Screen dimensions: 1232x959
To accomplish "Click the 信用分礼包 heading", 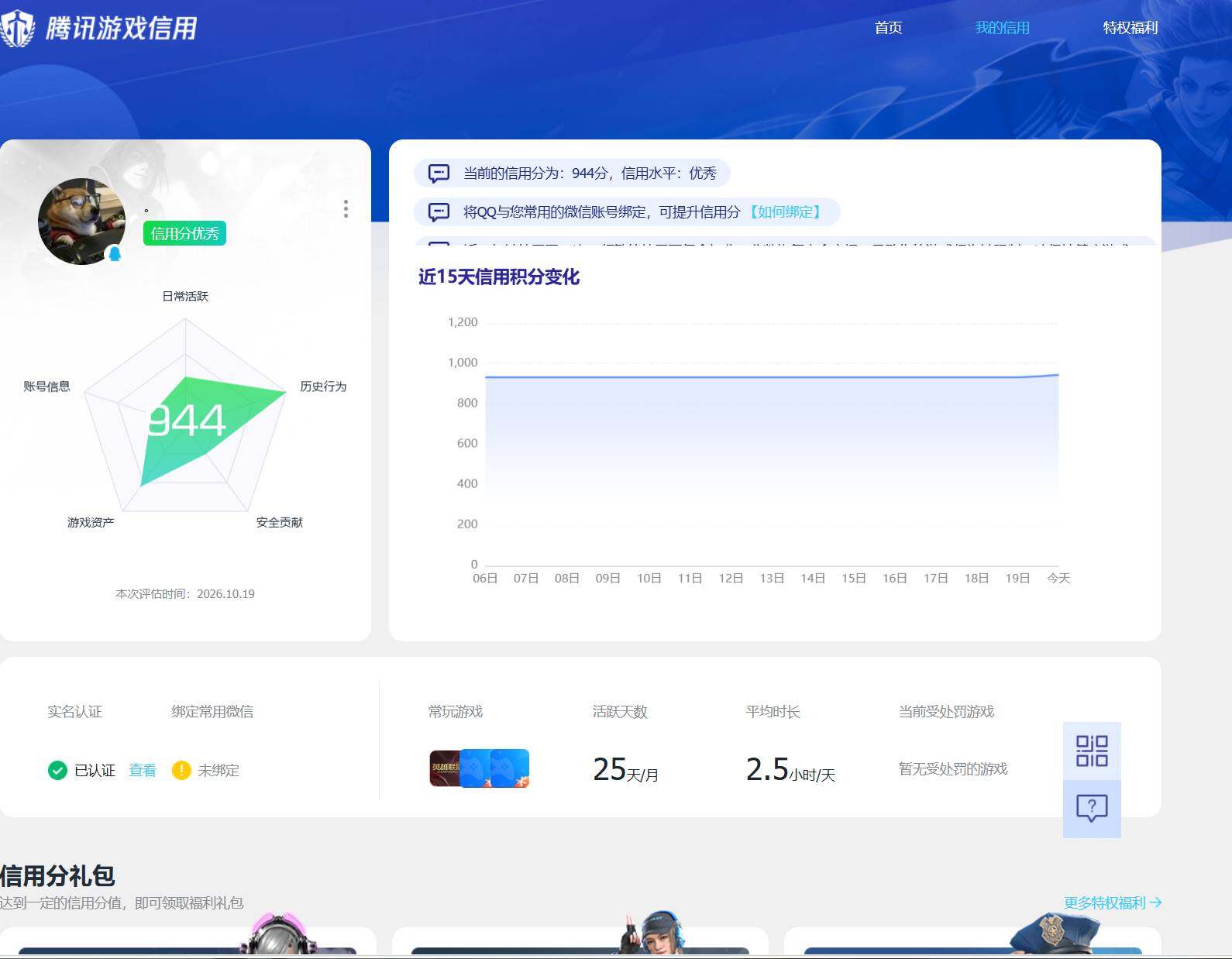I will [x=57, y=875].
